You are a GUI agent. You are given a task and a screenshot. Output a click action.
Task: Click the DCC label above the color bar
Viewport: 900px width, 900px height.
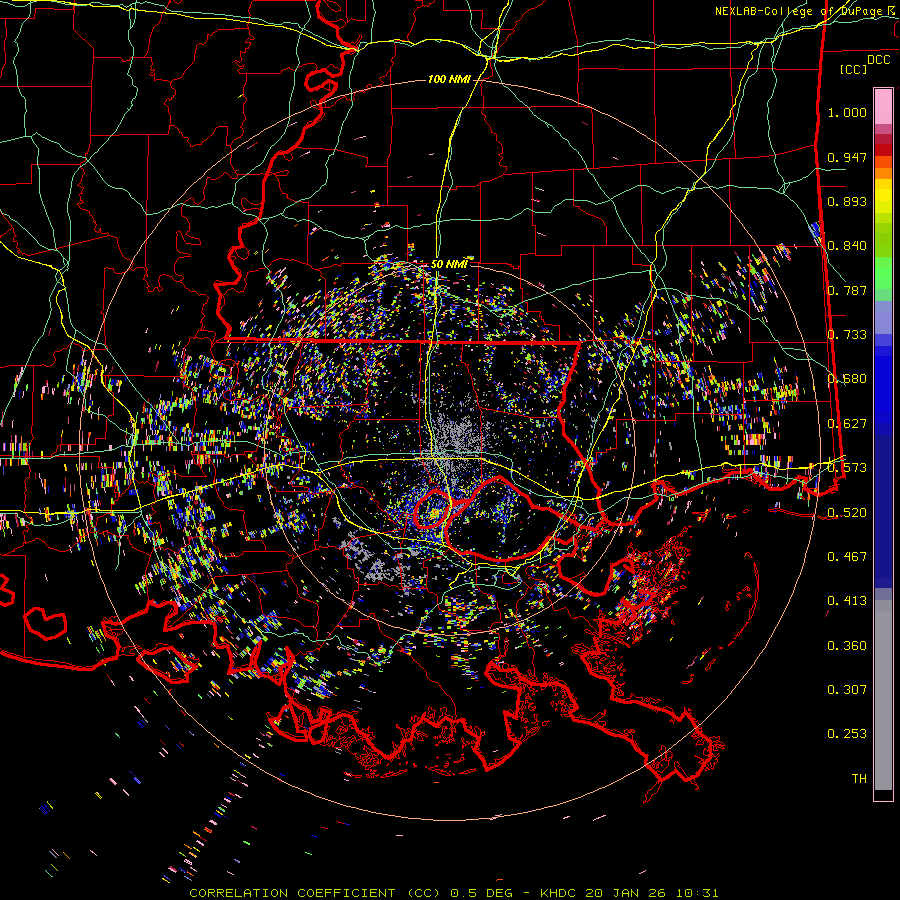pyautogui.click(x=878, y=60)
